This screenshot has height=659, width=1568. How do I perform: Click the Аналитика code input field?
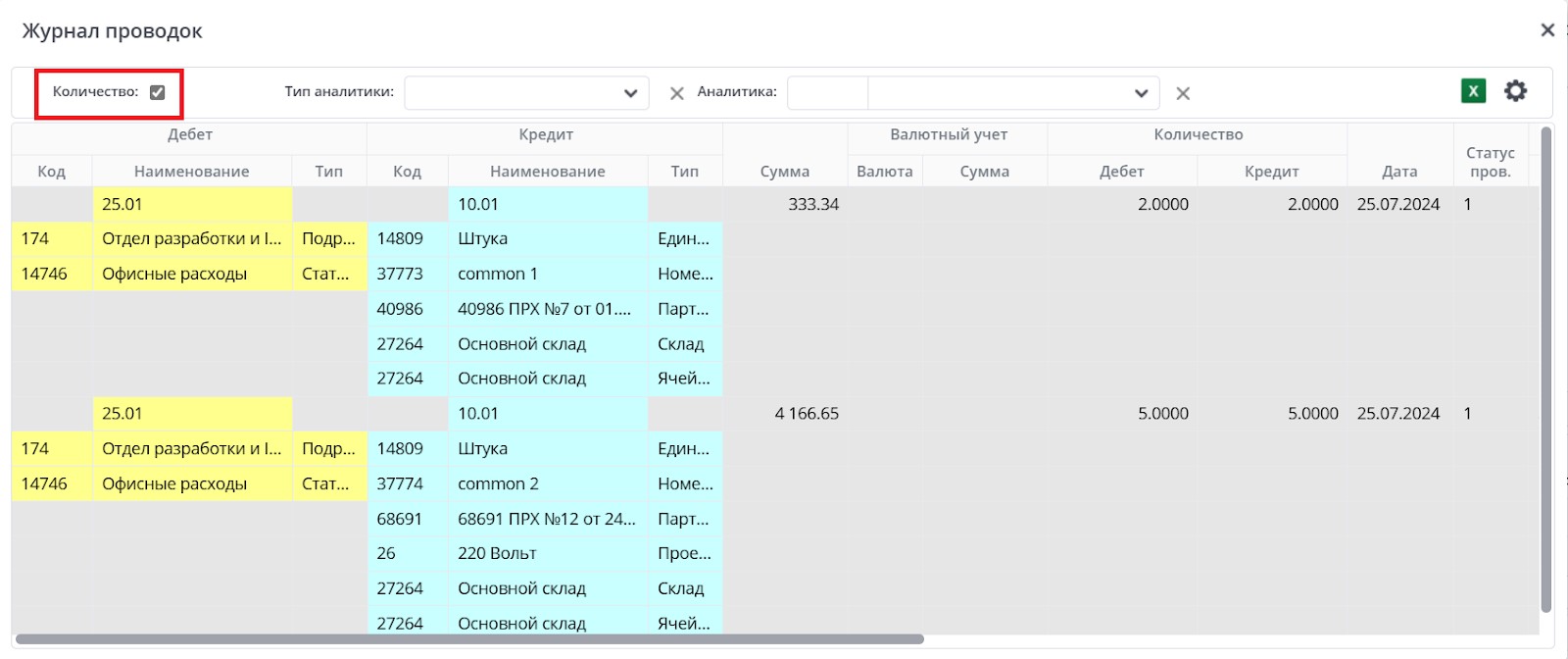[x=827, y=93]
